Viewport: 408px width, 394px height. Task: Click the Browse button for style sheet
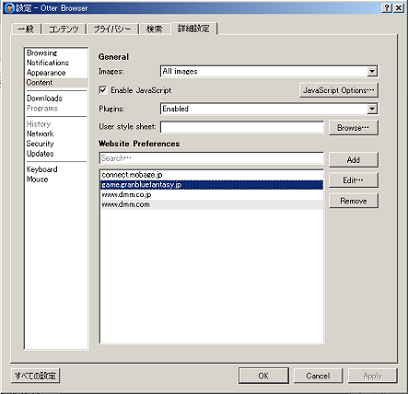(353, 128)
